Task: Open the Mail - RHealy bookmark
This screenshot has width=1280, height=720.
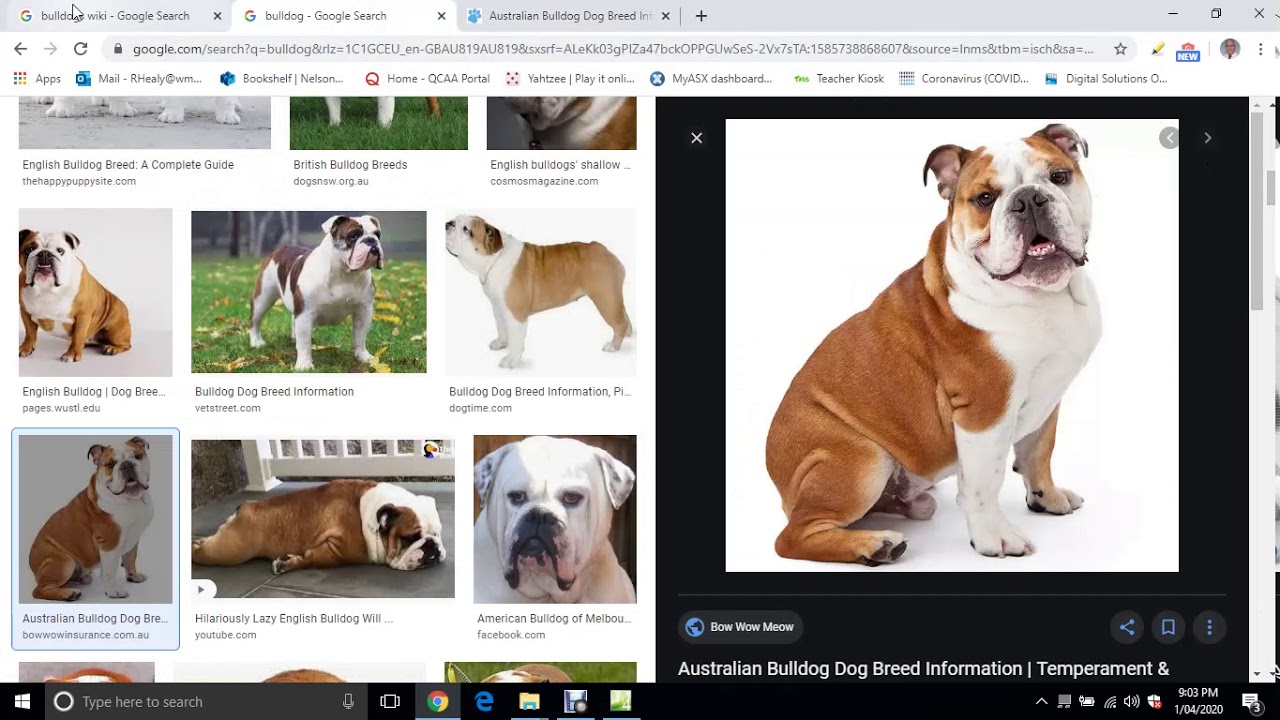Action: pos(139,78)
